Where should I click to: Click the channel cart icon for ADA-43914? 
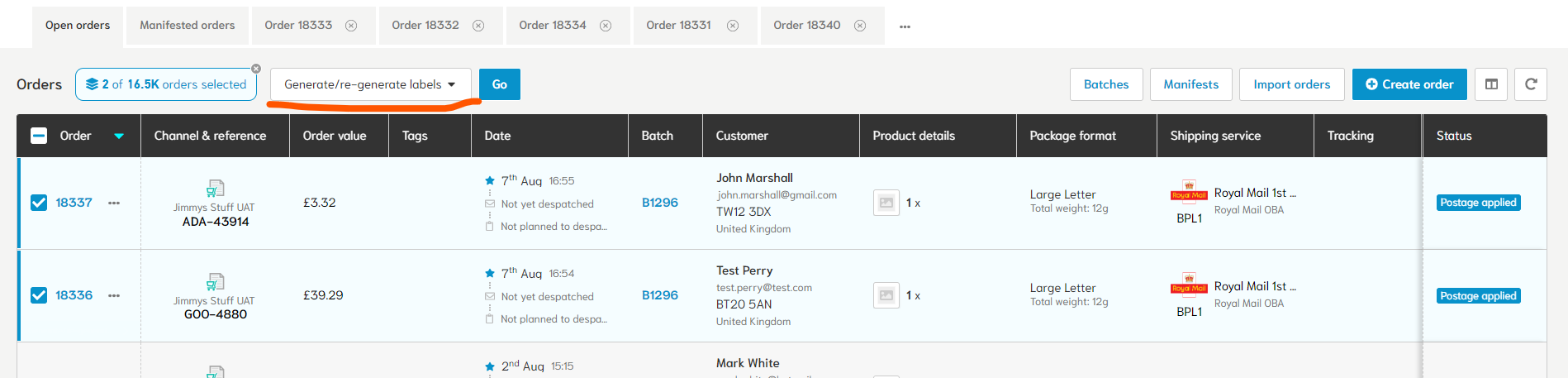tap(216, 189)
